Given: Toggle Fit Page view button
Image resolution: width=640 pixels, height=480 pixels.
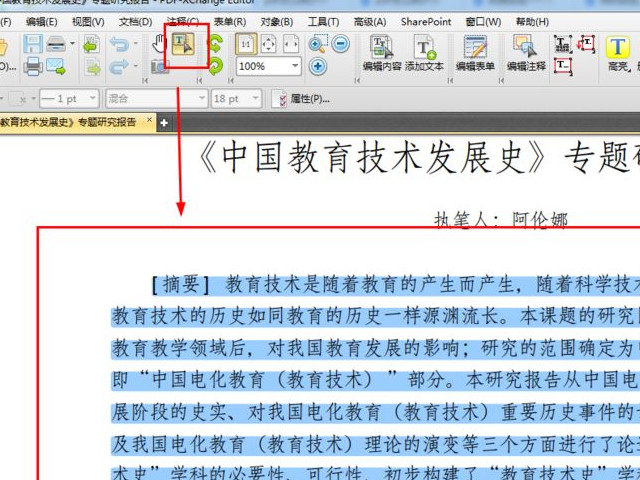Looking at the screenshot, I should click(x=269, y=44).
